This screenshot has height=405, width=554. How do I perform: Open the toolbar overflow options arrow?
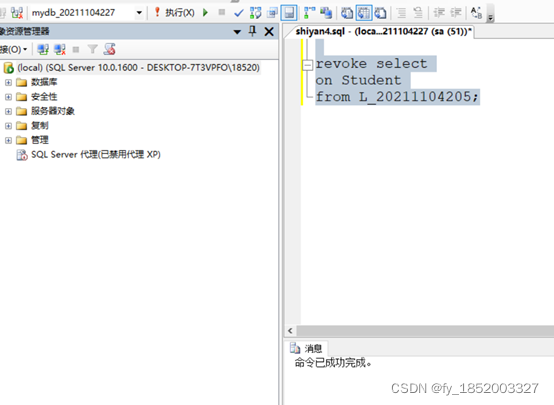click(x=490, y=14)
